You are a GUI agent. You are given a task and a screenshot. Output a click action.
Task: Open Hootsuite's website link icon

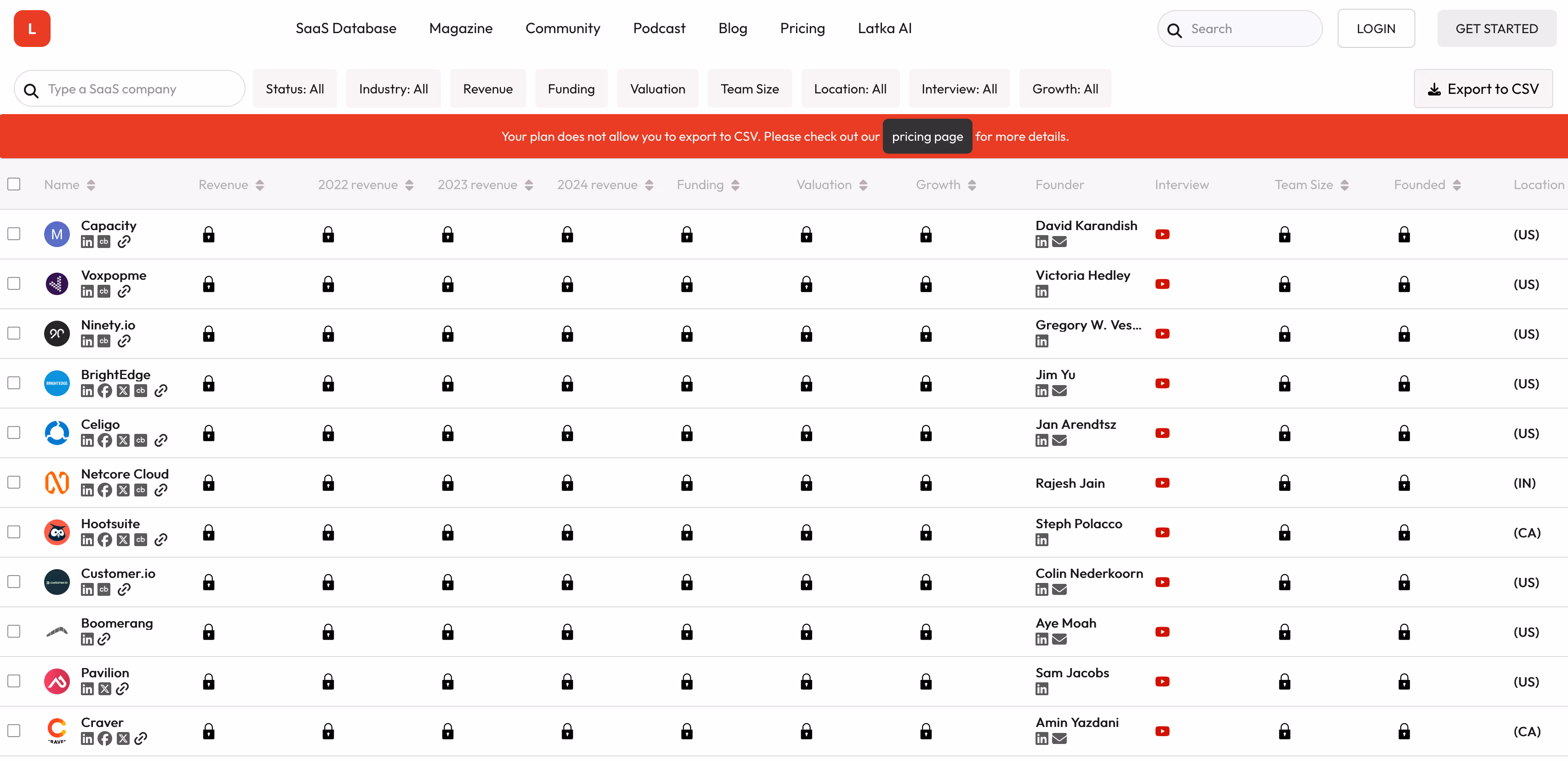(x=160, y=540)
